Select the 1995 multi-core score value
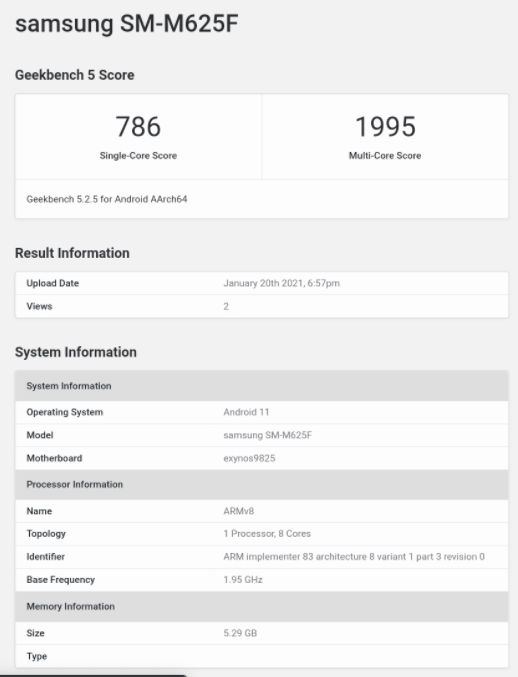The width and height of the screenshot is (518, 677). pyautogui.click(x=385, y=127)
